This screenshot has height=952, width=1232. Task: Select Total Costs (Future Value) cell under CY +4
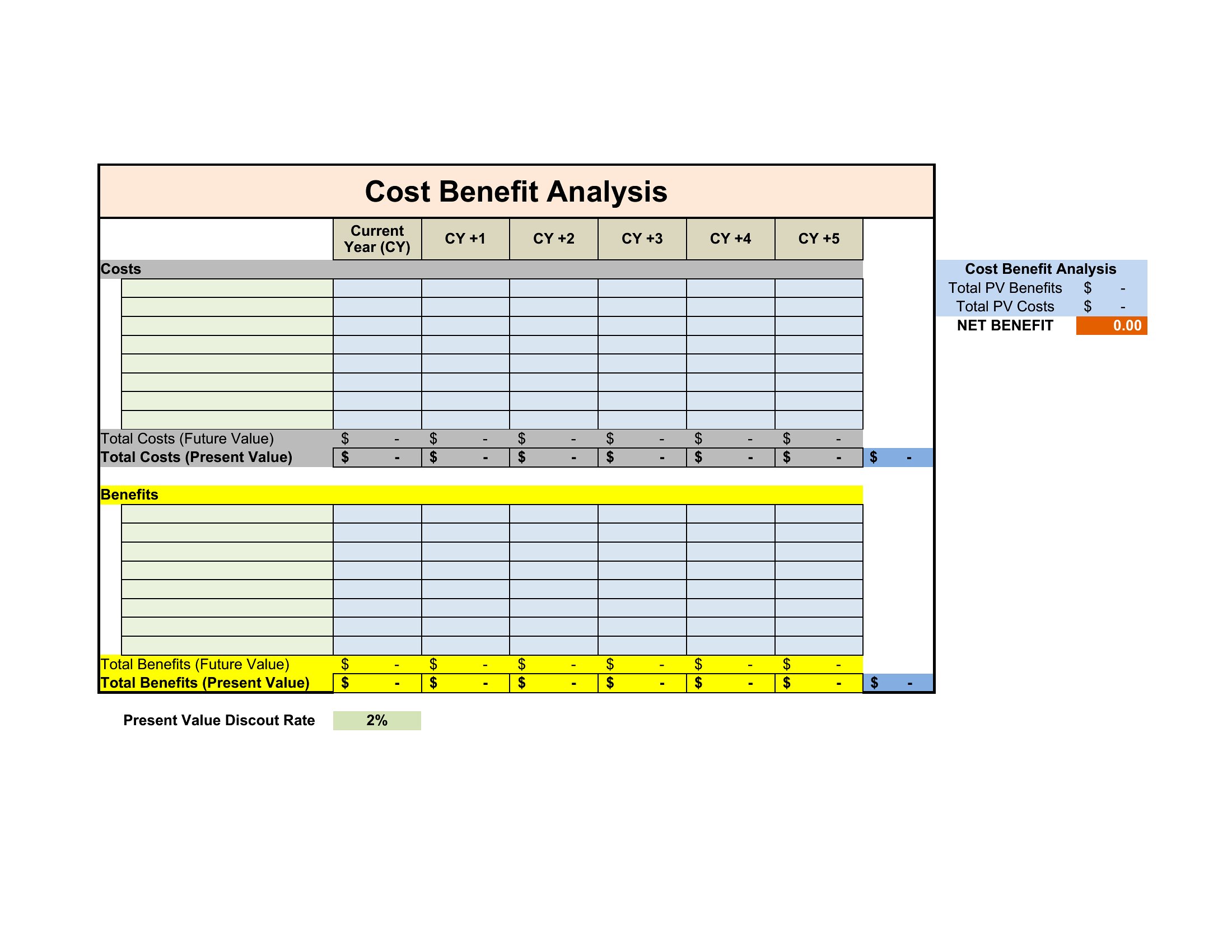(x=730, y=439)
